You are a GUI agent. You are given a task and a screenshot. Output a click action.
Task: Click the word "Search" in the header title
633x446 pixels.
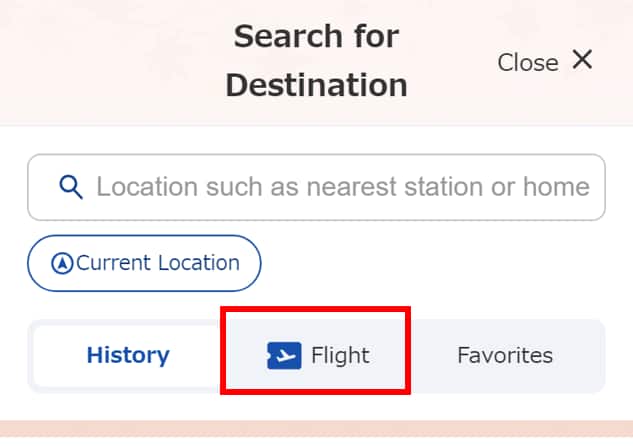(285, 37)
